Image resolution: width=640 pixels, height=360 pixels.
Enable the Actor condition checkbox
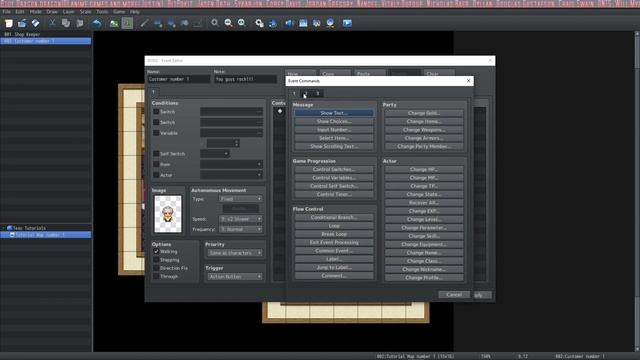[x=156, y=175]
